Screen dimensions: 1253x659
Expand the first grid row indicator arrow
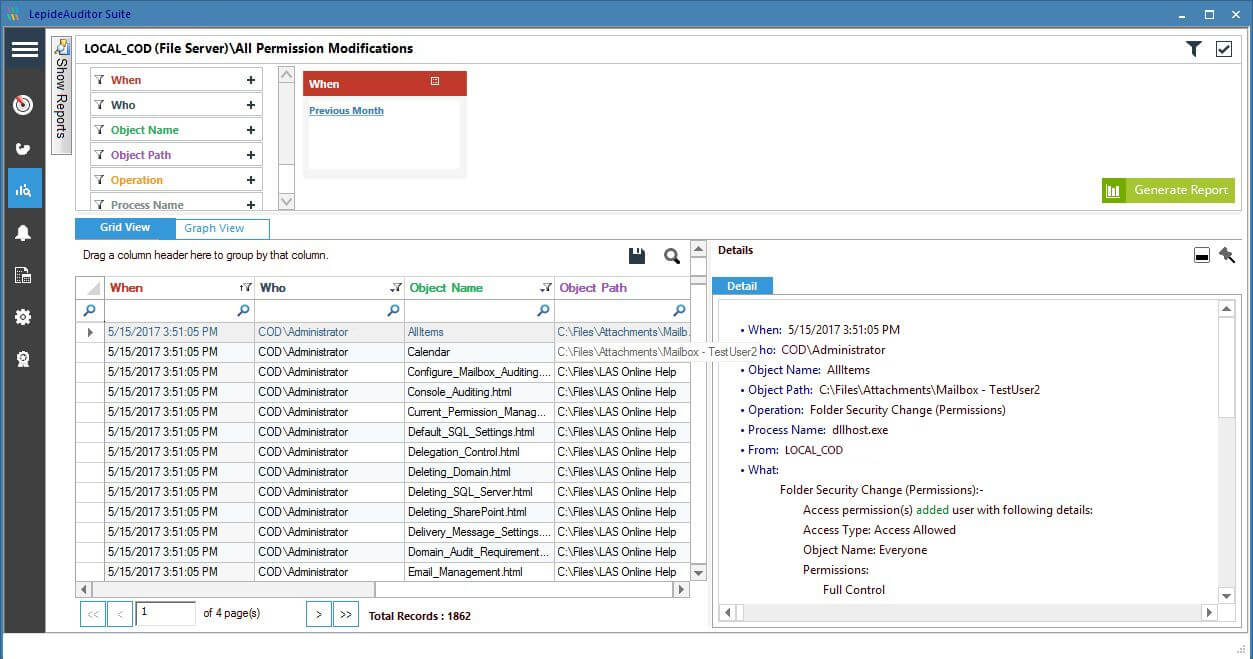pyautogui.click(x=91, y=332)
